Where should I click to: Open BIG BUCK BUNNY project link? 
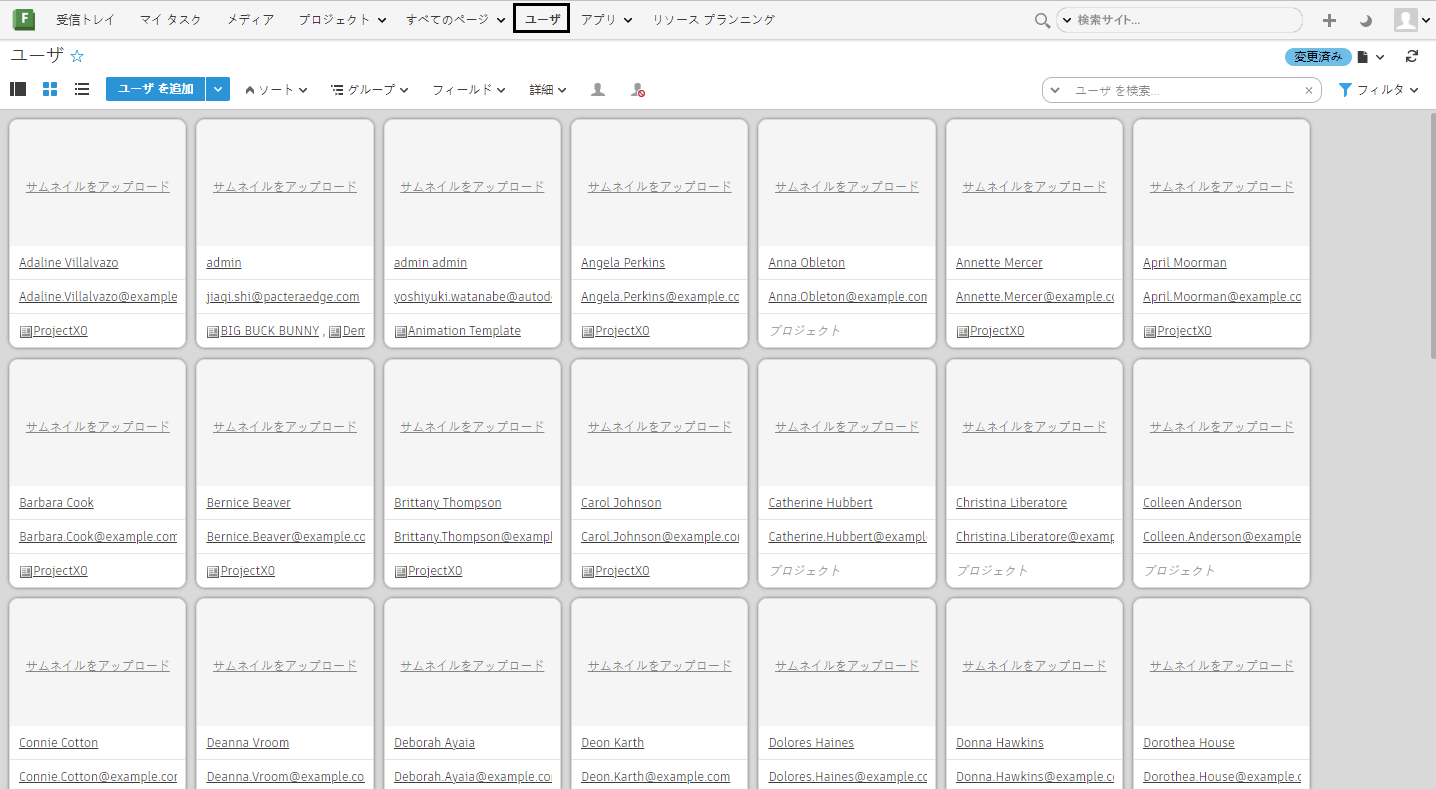pos(270,331)
